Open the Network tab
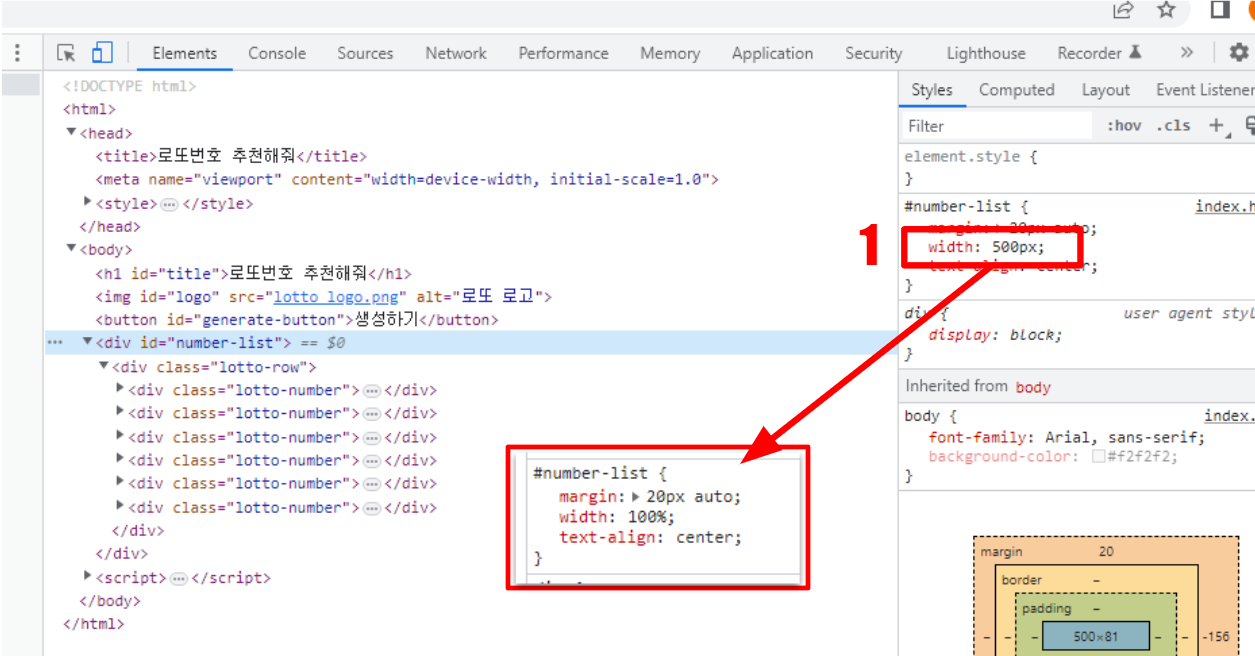 (456, 53)
